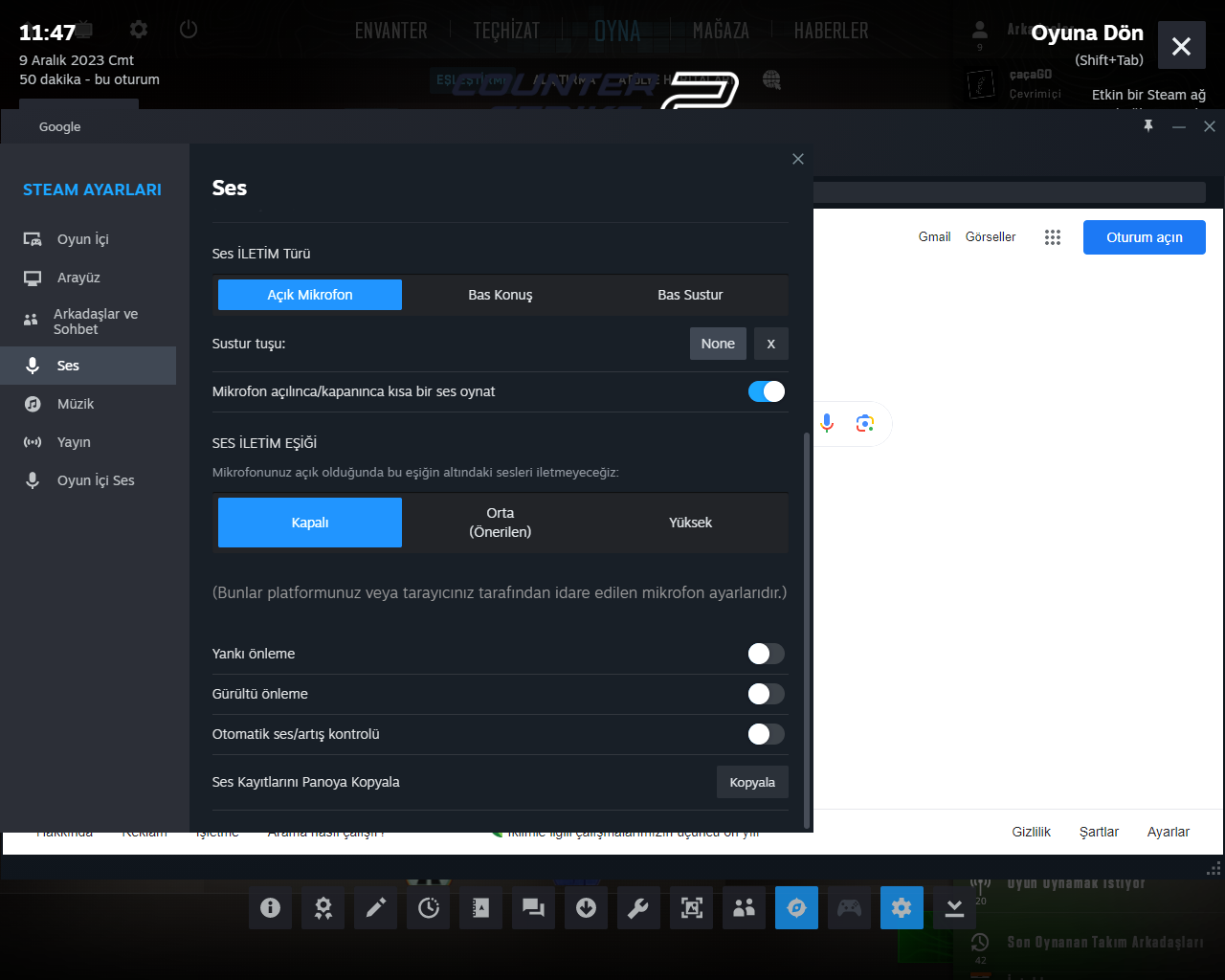This screenshot has width=1225, height=980.
Task: Click Oturum açın button on Google
Action: pos(1145,237)
